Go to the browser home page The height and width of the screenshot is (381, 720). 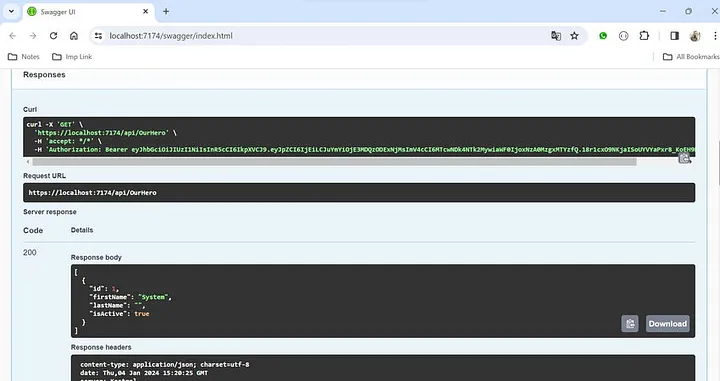(x=74, y=36)
